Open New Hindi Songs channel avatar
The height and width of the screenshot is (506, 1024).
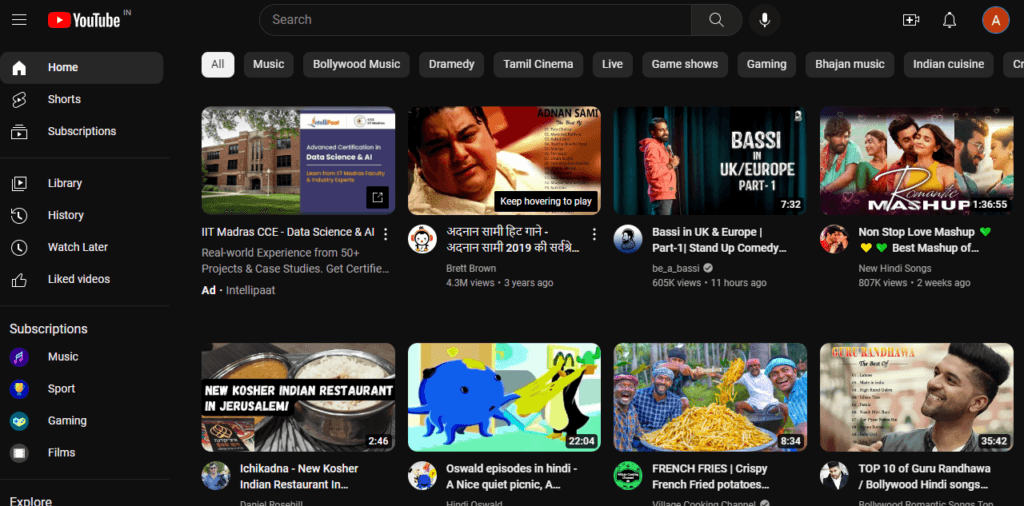834,239
